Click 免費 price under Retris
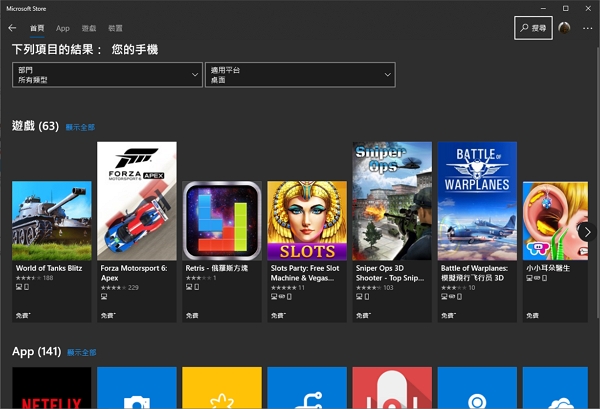The width and height of the screenshot is (600, 409). 192,316
